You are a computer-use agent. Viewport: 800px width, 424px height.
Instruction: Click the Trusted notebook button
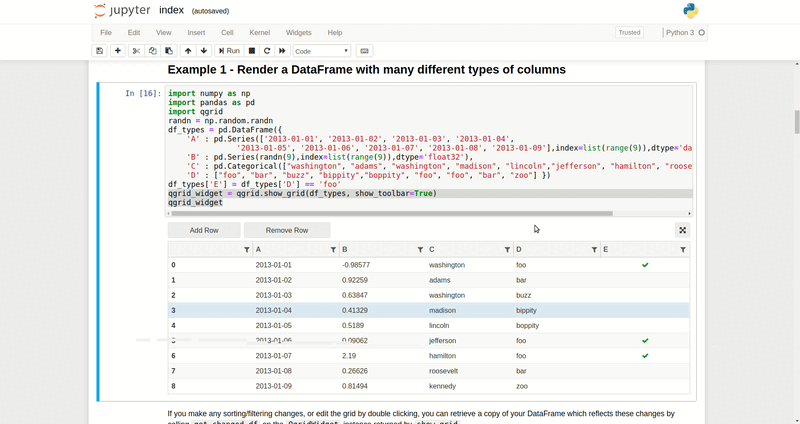629,33
